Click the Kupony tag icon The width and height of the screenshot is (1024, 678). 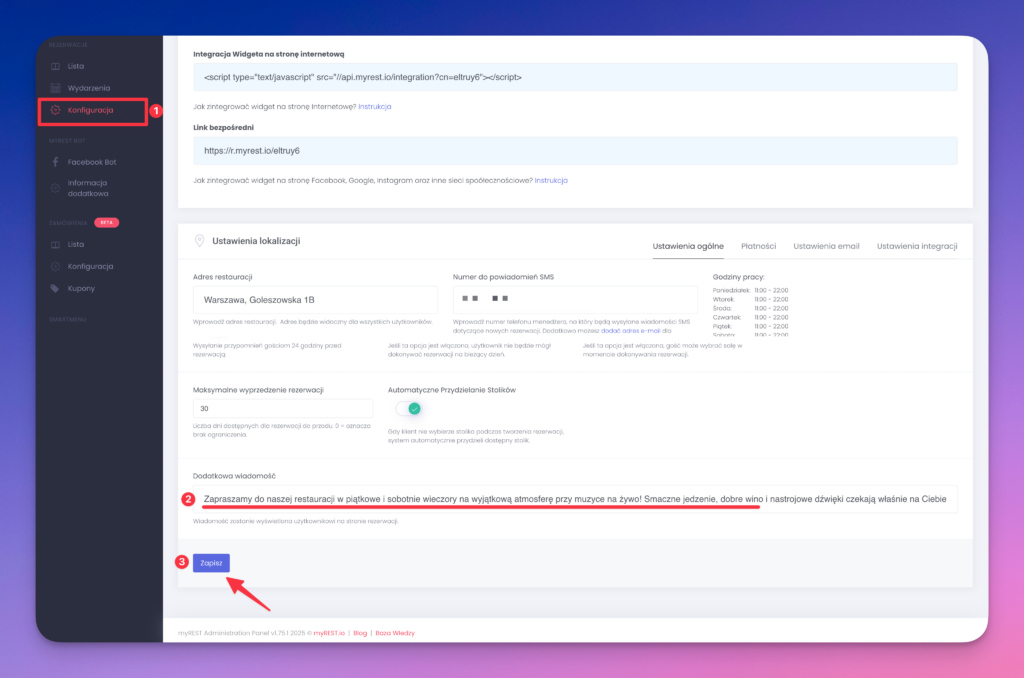56,288
